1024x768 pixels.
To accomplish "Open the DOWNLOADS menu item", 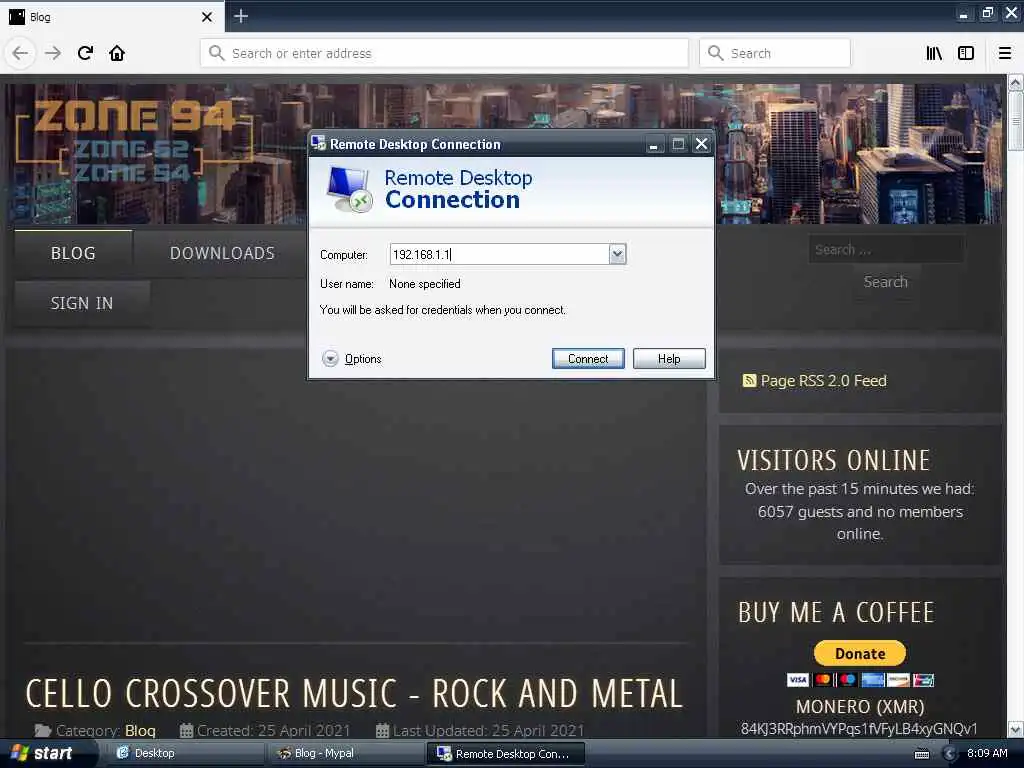I will pyautogui.click(x=222, y=253).
